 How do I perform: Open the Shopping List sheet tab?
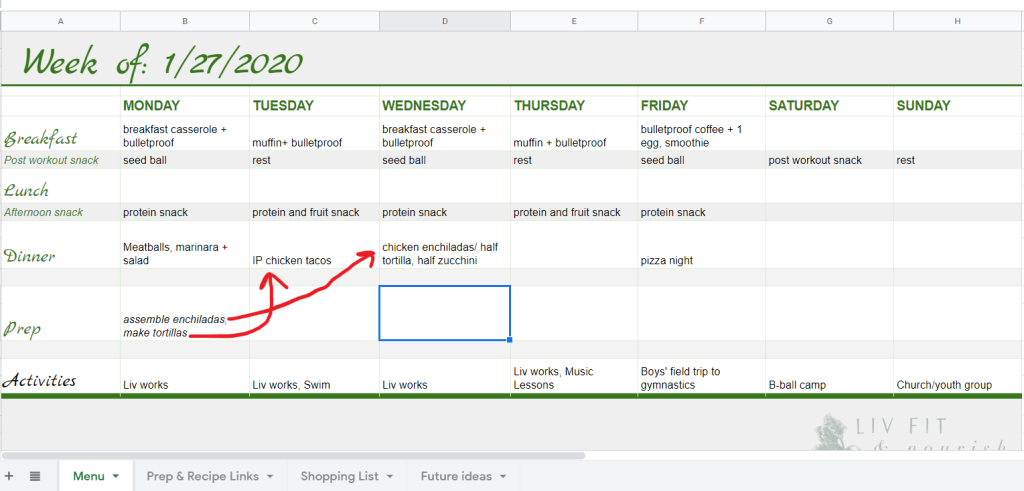tap(339, 476)
